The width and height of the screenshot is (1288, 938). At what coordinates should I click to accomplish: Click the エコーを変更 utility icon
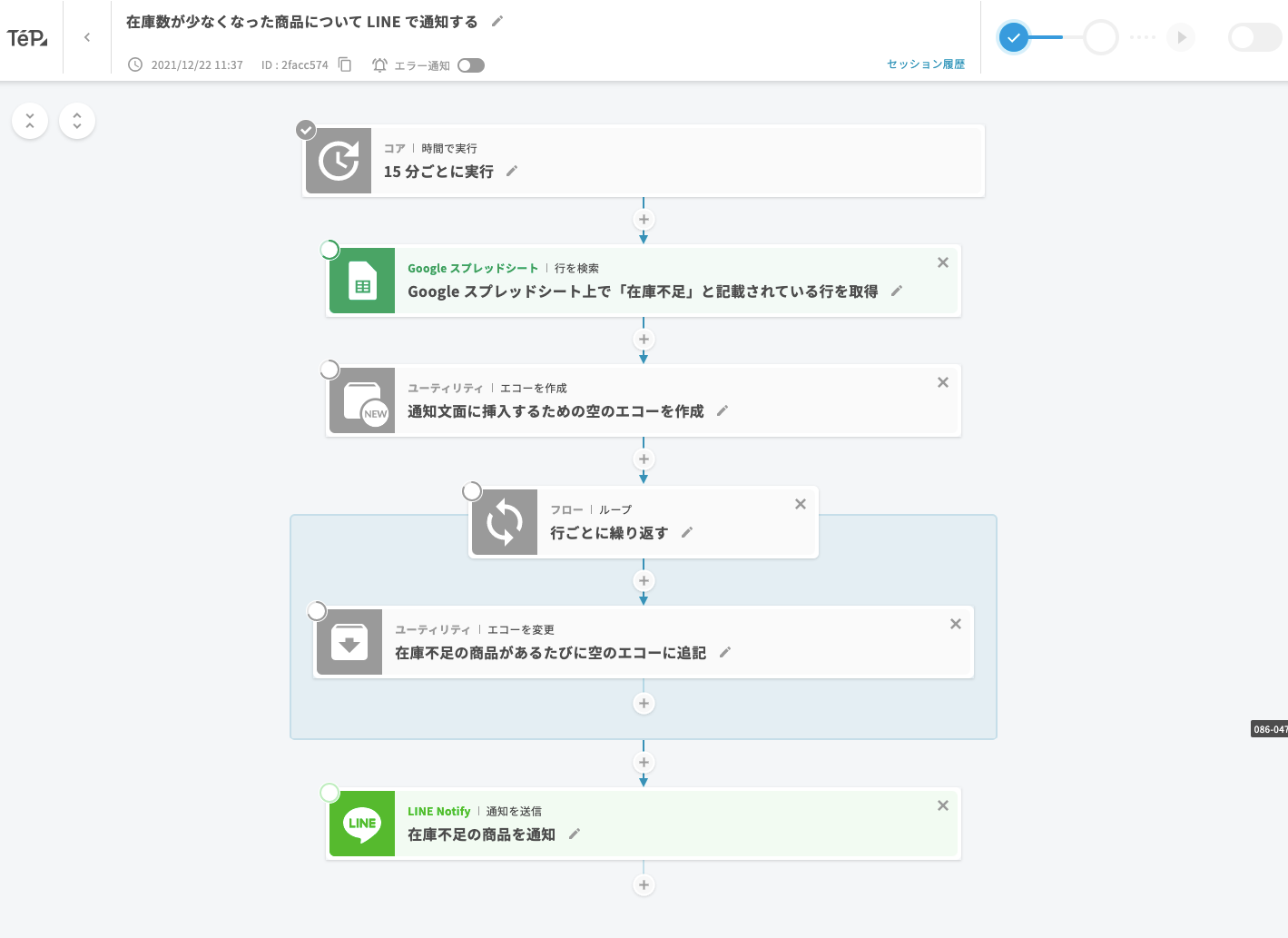[x=349, y=642]
